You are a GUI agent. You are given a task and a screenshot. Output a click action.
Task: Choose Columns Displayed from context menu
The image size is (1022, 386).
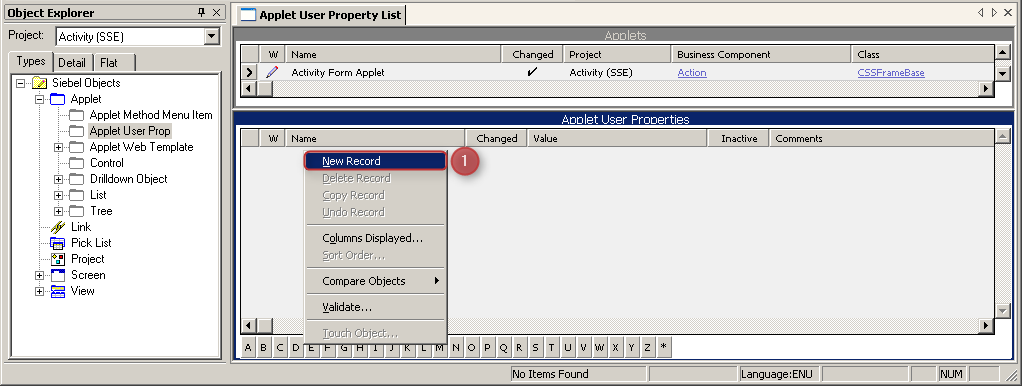coord(375,238)
